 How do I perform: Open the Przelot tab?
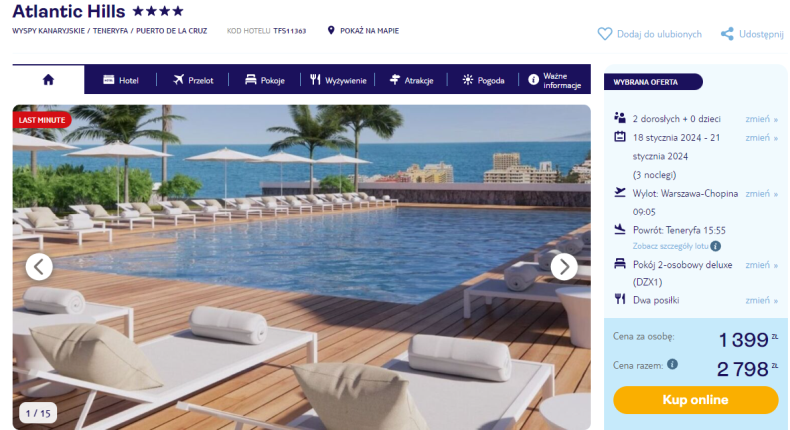click(x=193, y=80)
